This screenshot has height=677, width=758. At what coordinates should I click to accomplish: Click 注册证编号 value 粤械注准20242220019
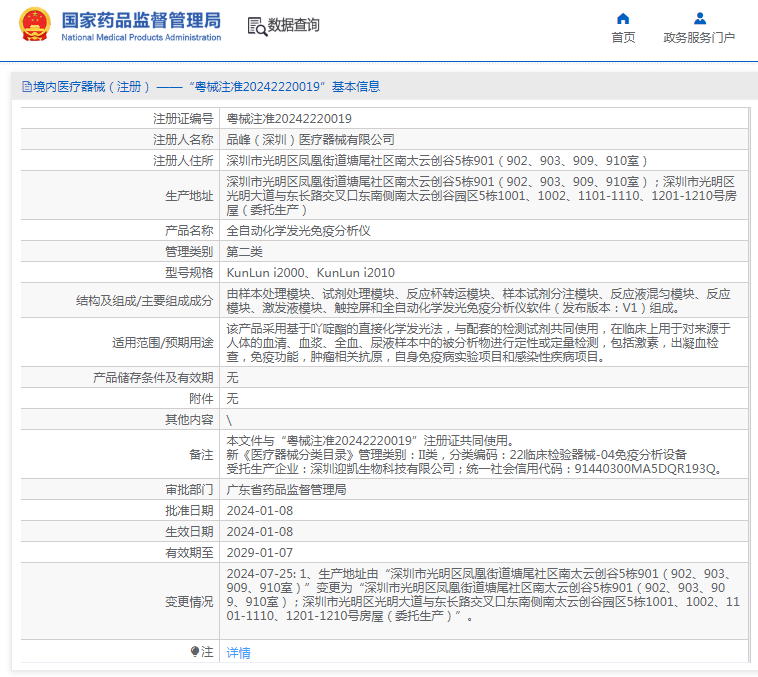pos(289,118)
